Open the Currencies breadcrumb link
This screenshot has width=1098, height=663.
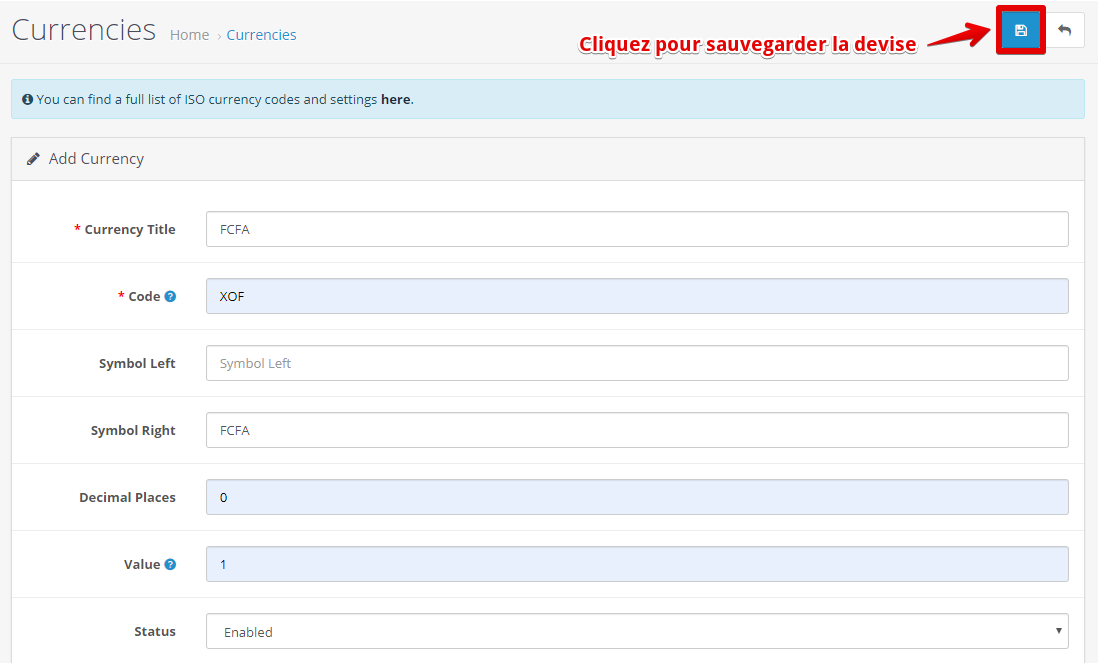tap(261, 35)
